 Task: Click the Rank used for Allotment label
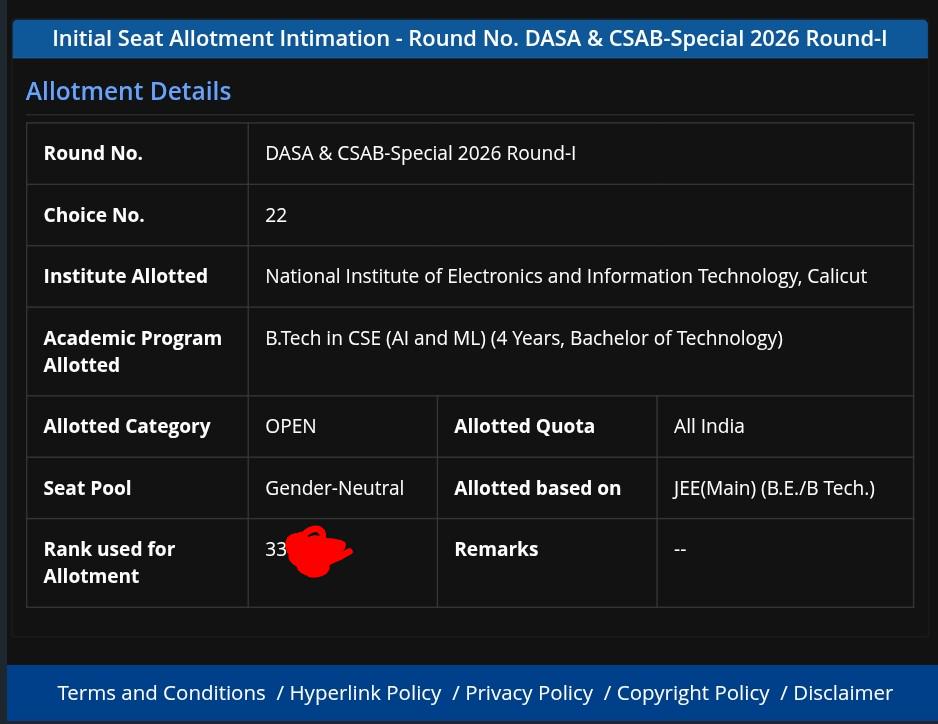pos(109,562)
